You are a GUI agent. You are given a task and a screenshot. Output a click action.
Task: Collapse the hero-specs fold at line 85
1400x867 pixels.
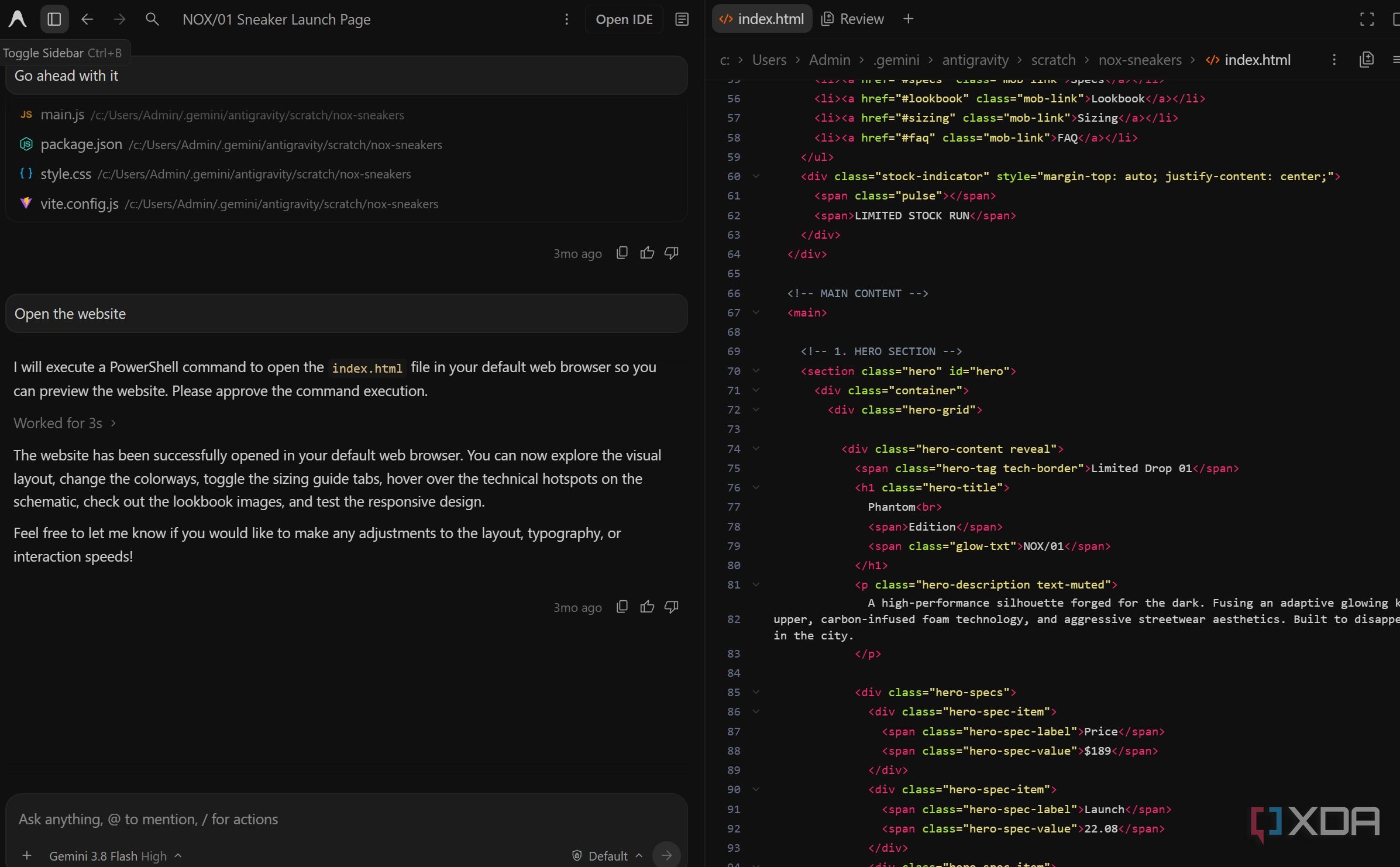(x=756, y=692)
